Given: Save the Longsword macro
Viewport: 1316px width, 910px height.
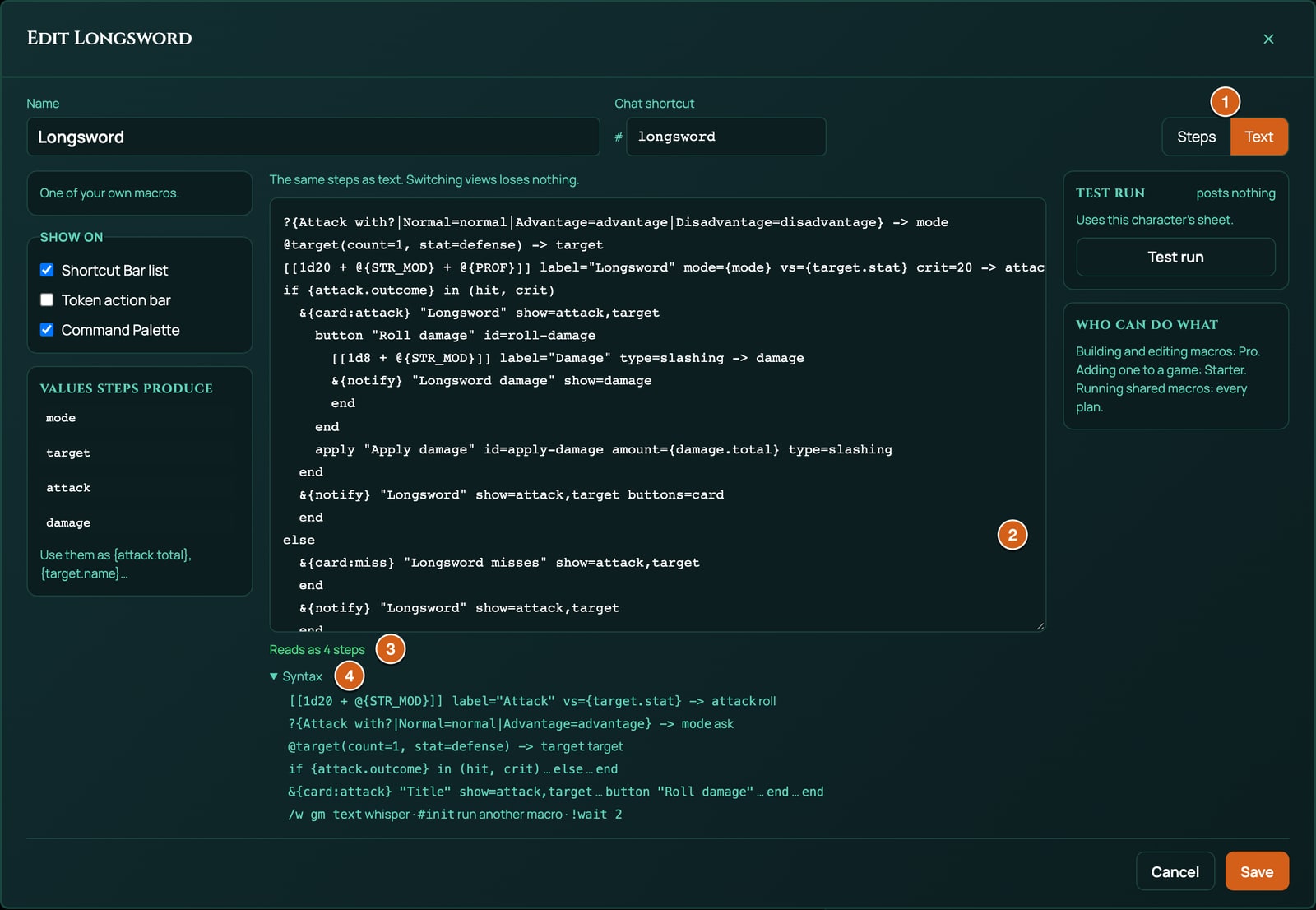Looking at the screenshot, I should pos(1257,871).
